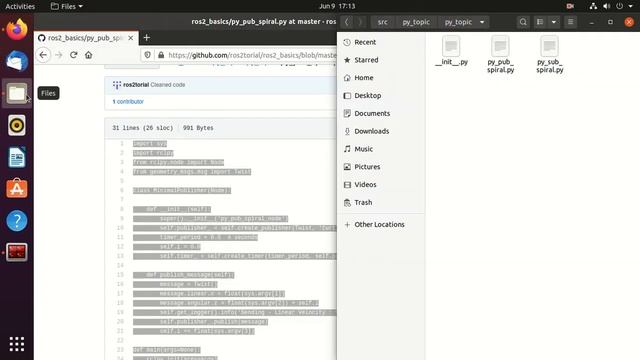Click line number 1 in the code view
Screen dimensions: 640x360
122,144
